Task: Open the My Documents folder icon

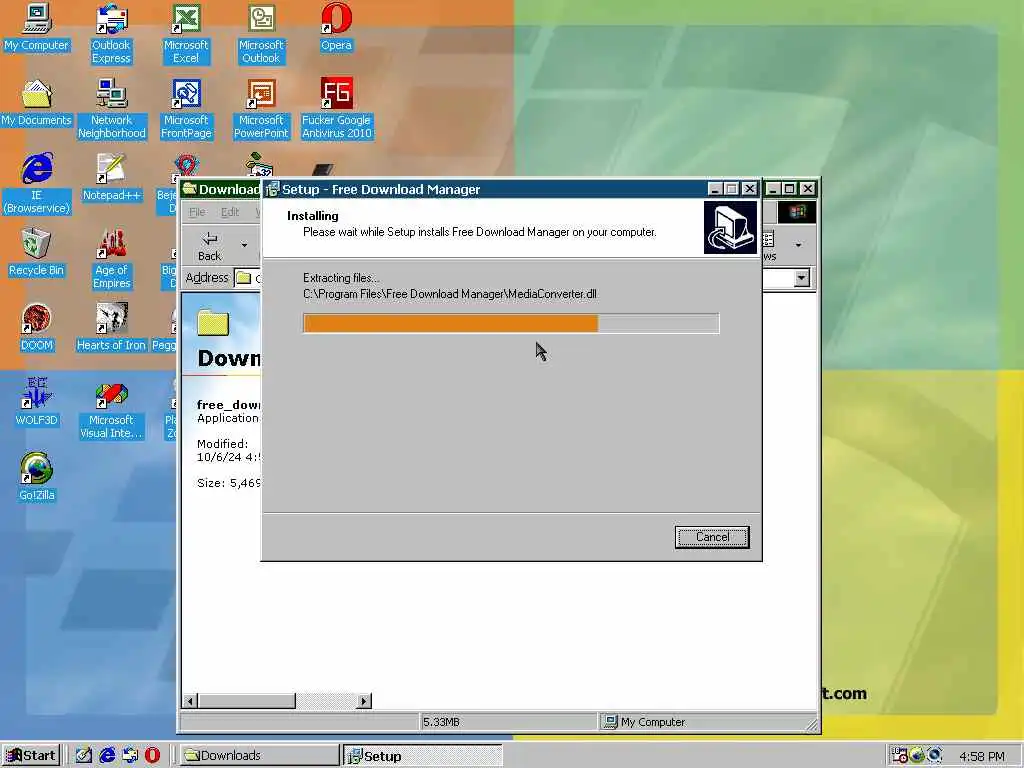Action: tap(37, 103)
